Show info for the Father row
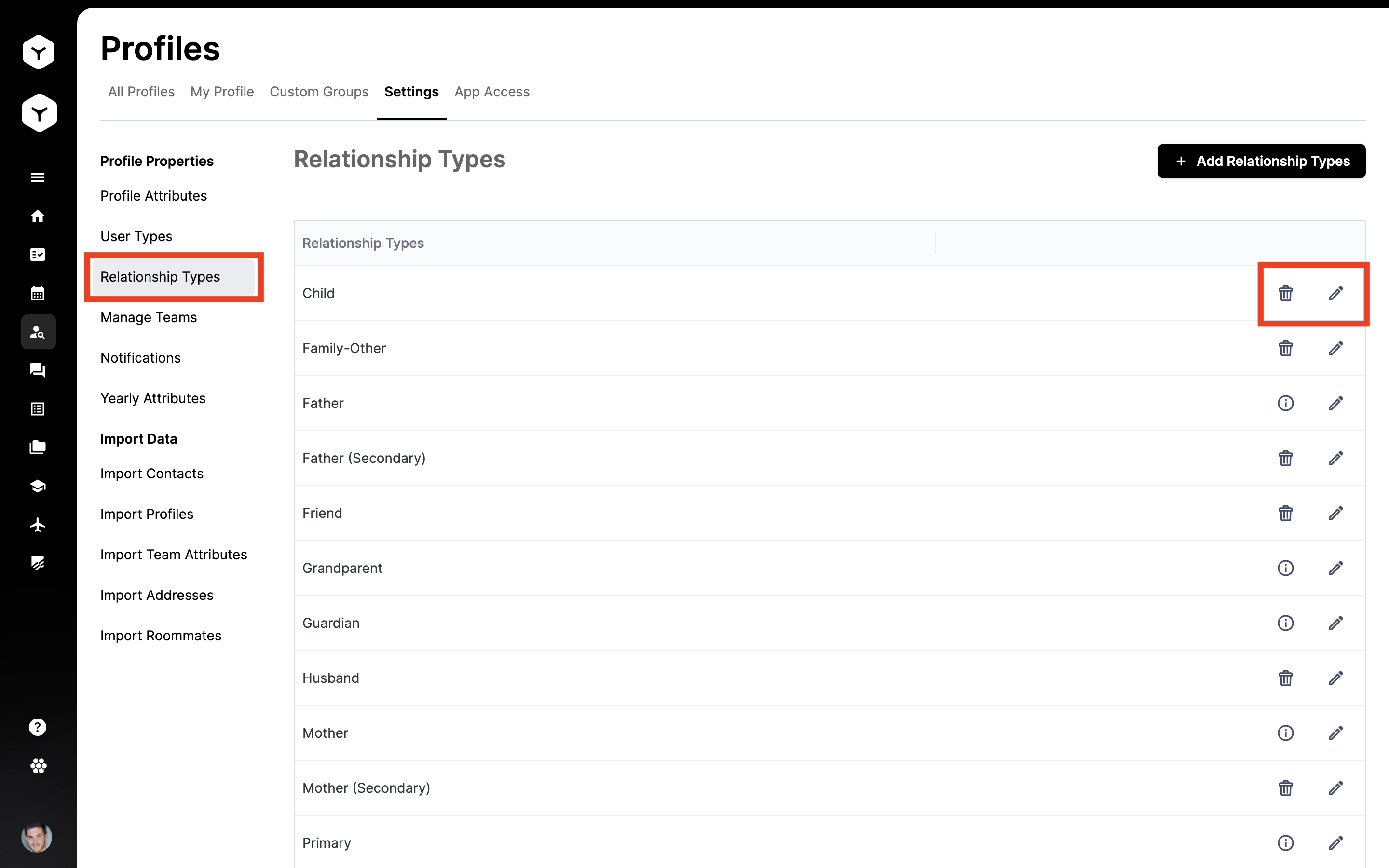Screen dimensions: 1389x868 tap(1285, 403)
